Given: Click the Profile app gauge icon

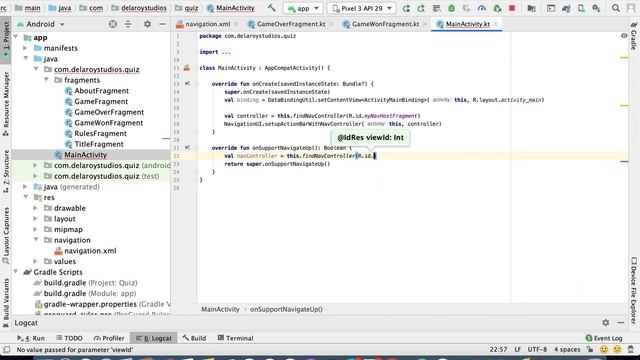Looking at the screenshot, I should (482, 8).
